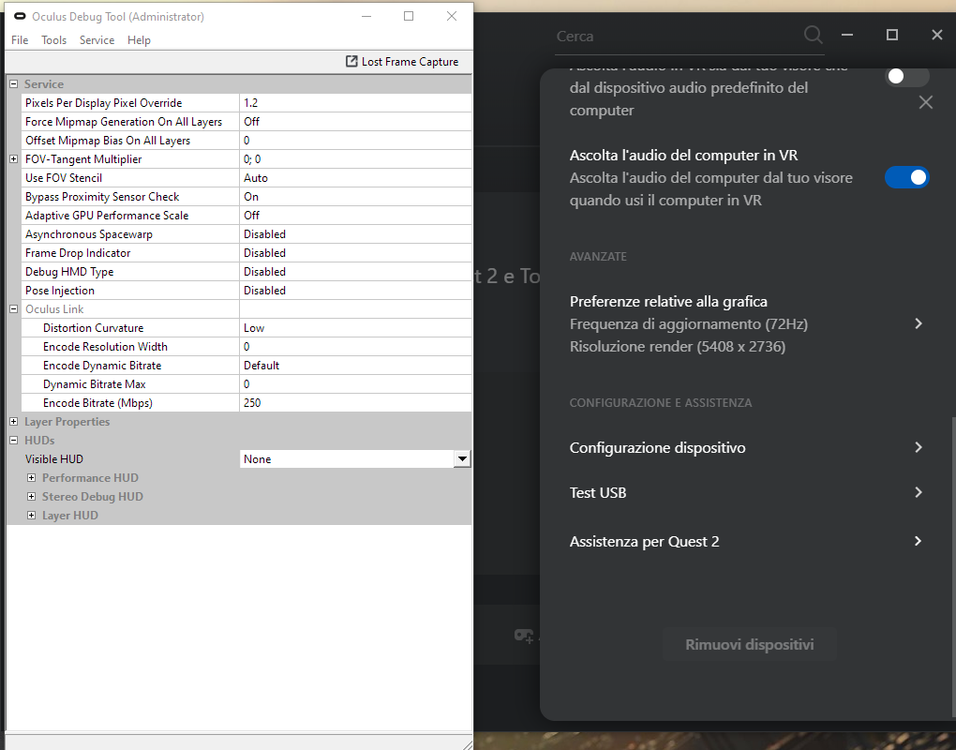Select the Visible HUD row label
This screenshot has width=956, height=750.
pos(54,459)
